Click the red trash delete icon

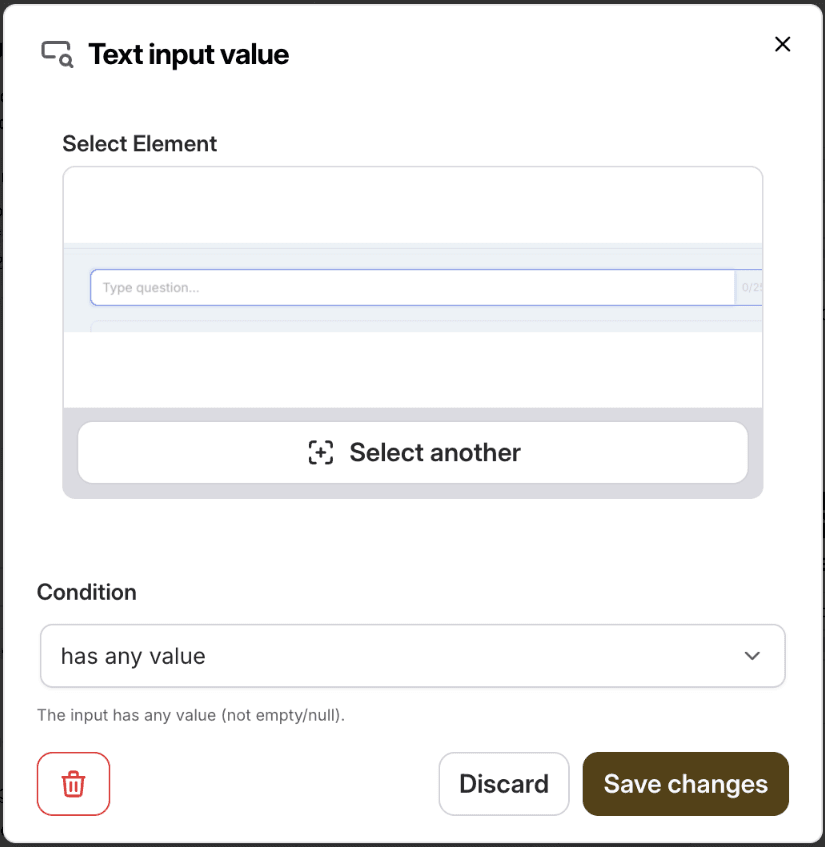pyautogui.click(x=73, y=784)
